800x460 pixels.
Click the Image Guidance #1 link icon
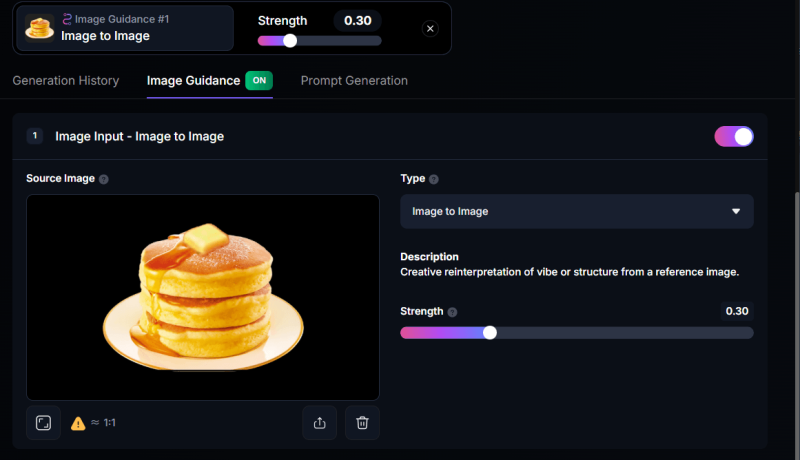[x=67, y=19]
